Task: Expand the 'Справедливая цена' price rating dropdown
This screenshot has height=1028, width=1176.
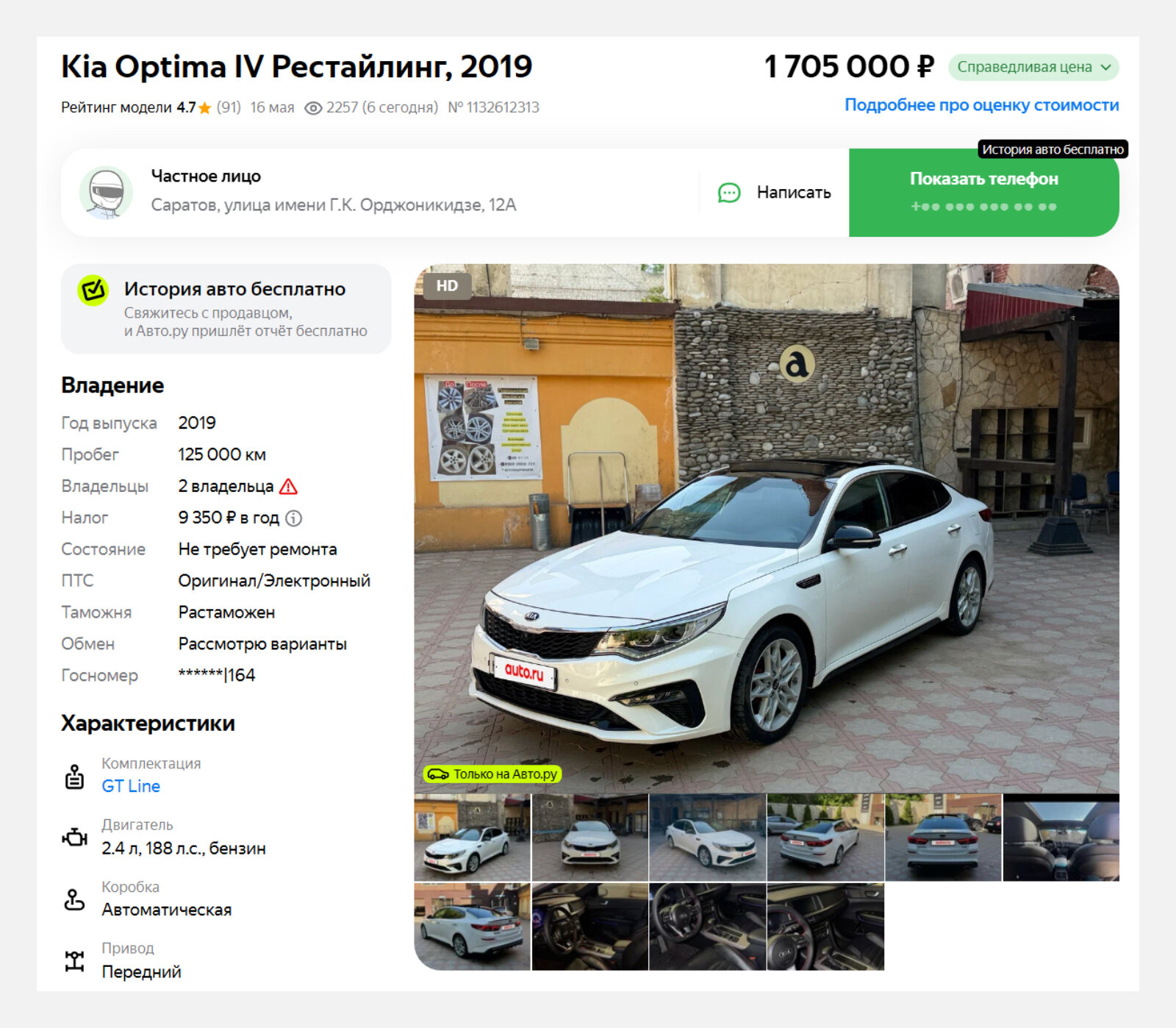Action: [1033, 68]
